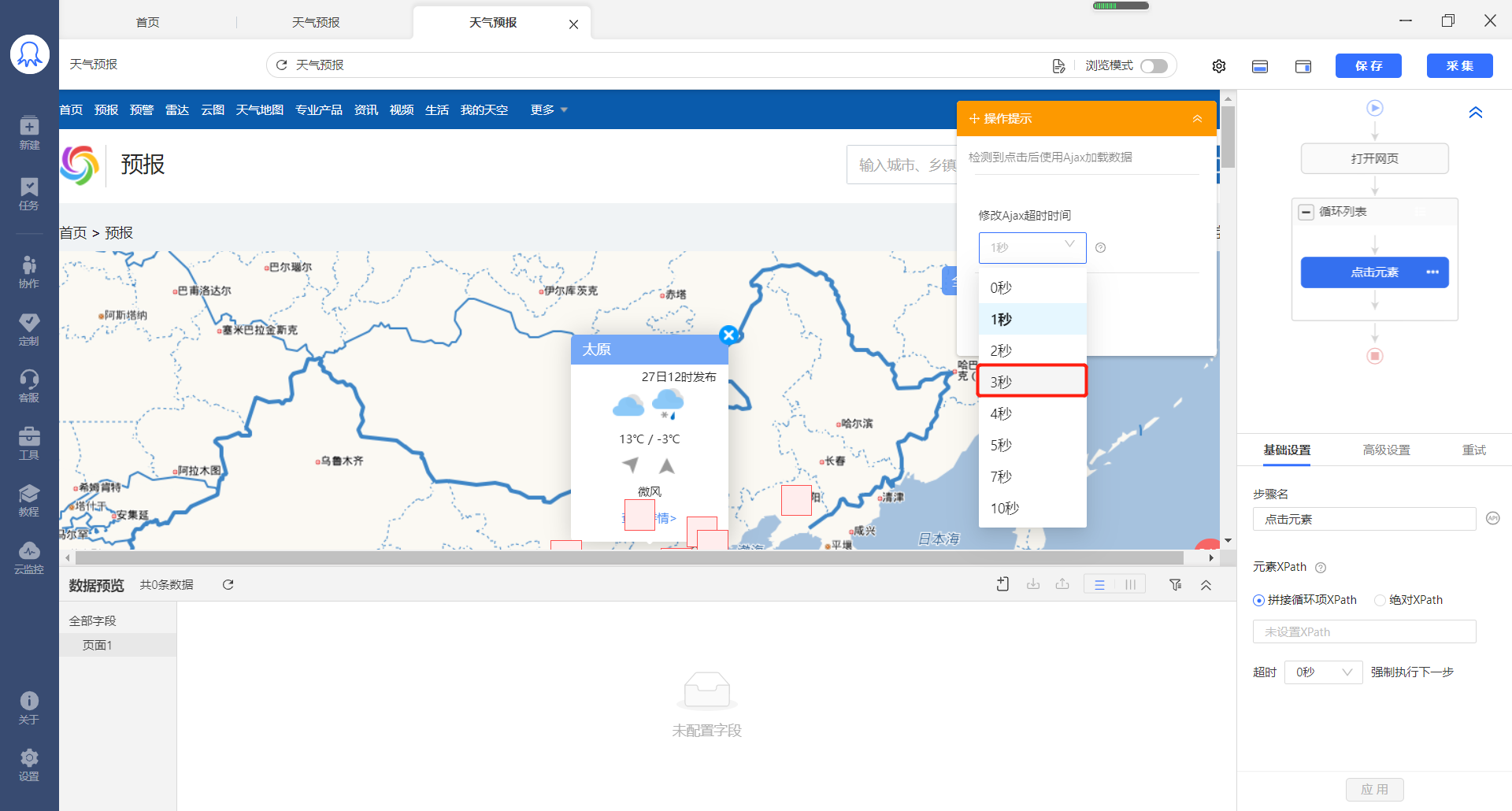Choose 7秒 from the timeout list
The height and width of the screenshot is (811, 1512).
tap(1032, 476)
